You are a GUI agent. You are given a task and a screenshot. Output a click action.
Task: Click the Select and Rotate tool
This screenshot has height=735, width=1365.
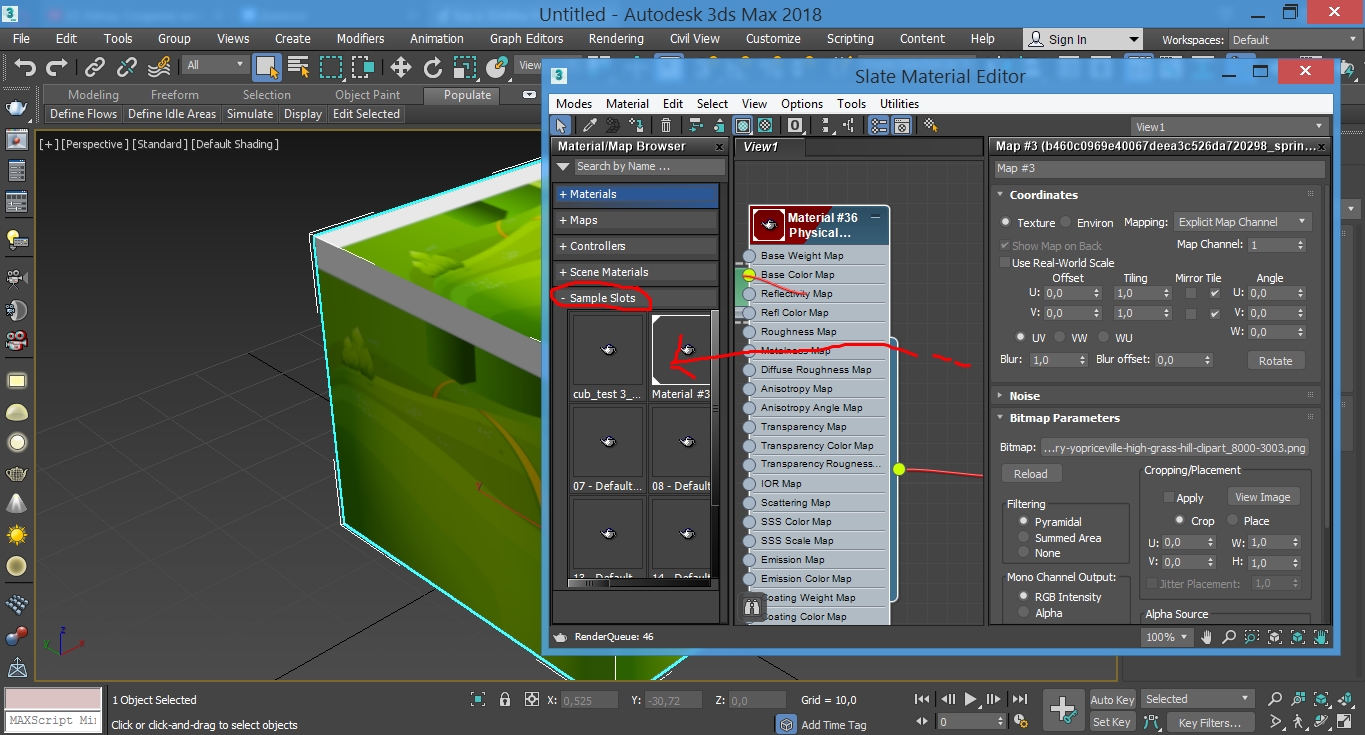coord(433,67)
